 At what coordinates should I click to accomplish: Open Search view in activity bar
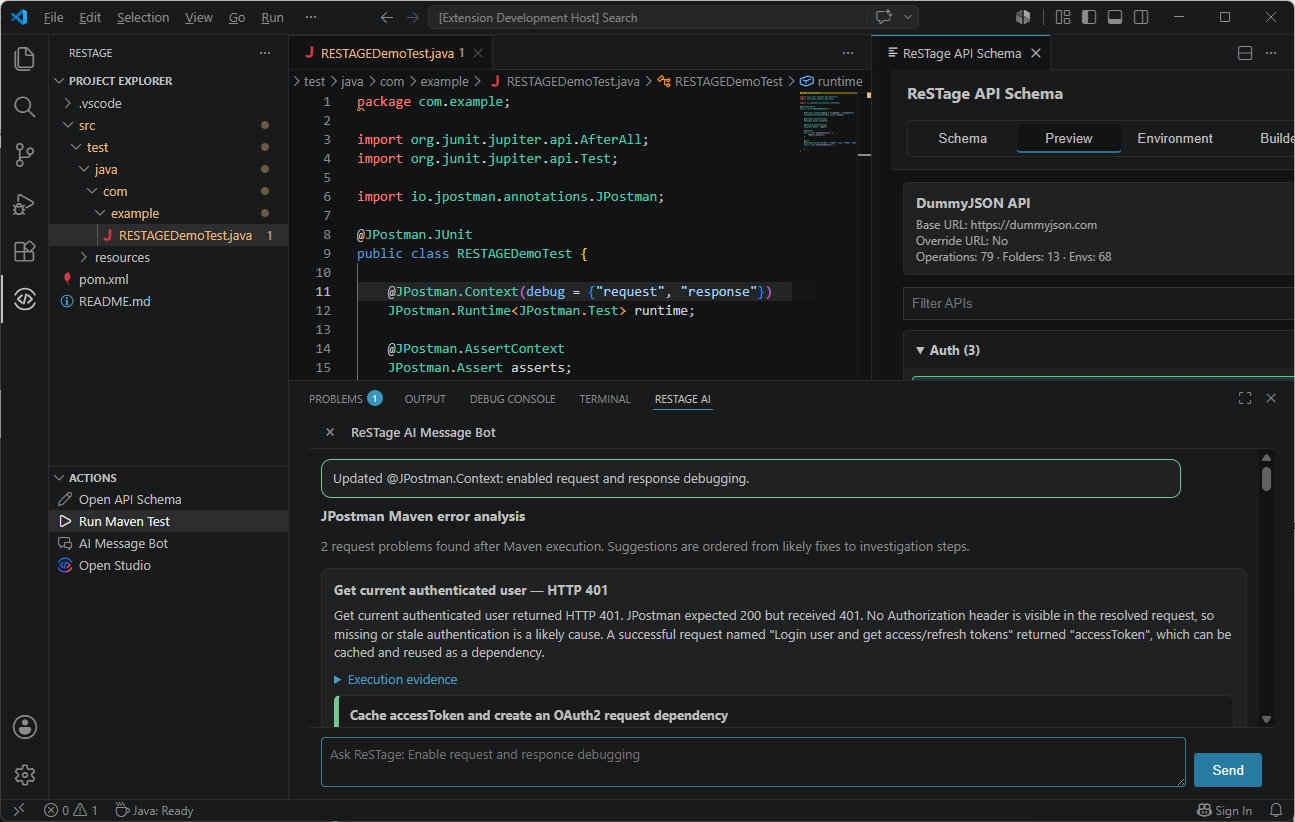(x=24, y=107)
